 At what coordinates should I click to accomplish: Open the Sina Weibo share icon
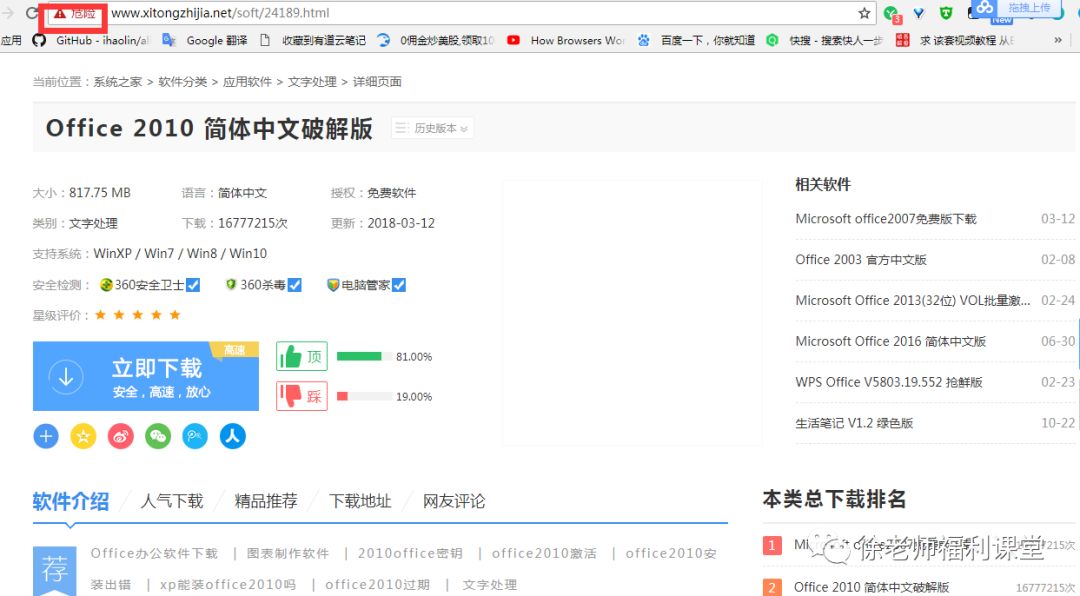click(121, 436)
